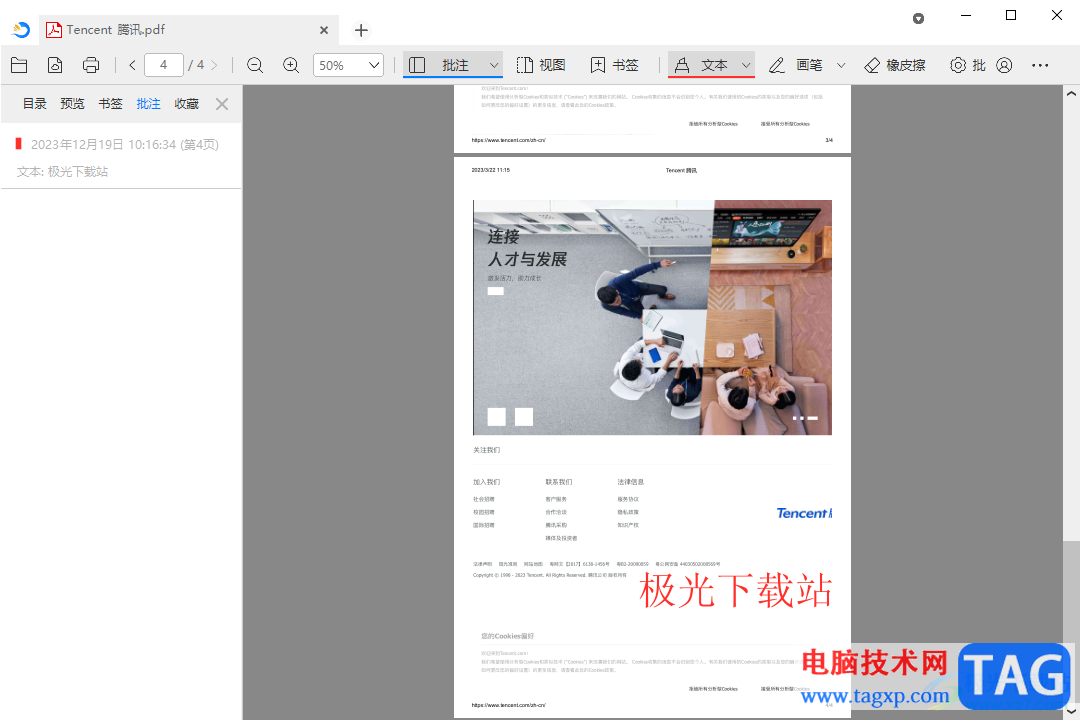The height and width of the screenshot is (721, 1081).
Task: Open the 视图 view options
Action: [x=541, y=65]
